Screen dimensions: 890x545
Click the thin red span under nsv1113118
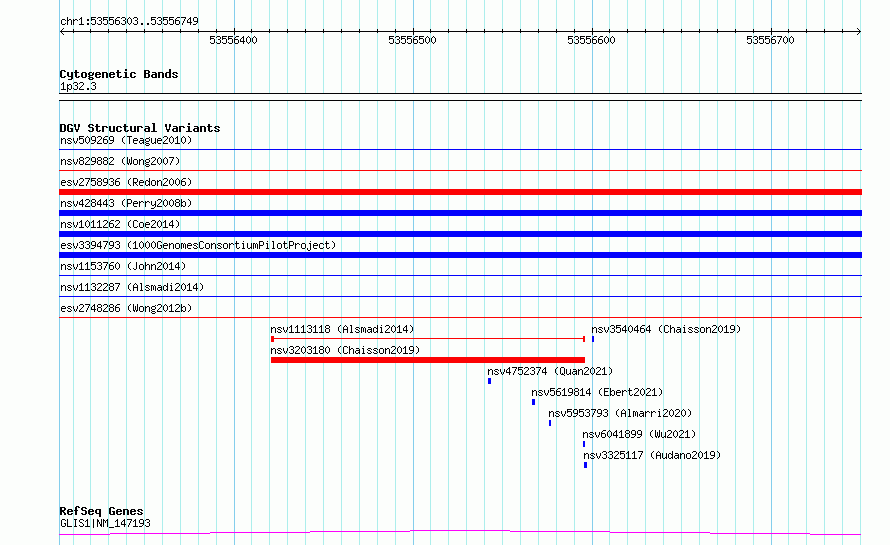(x=428, y=339)
